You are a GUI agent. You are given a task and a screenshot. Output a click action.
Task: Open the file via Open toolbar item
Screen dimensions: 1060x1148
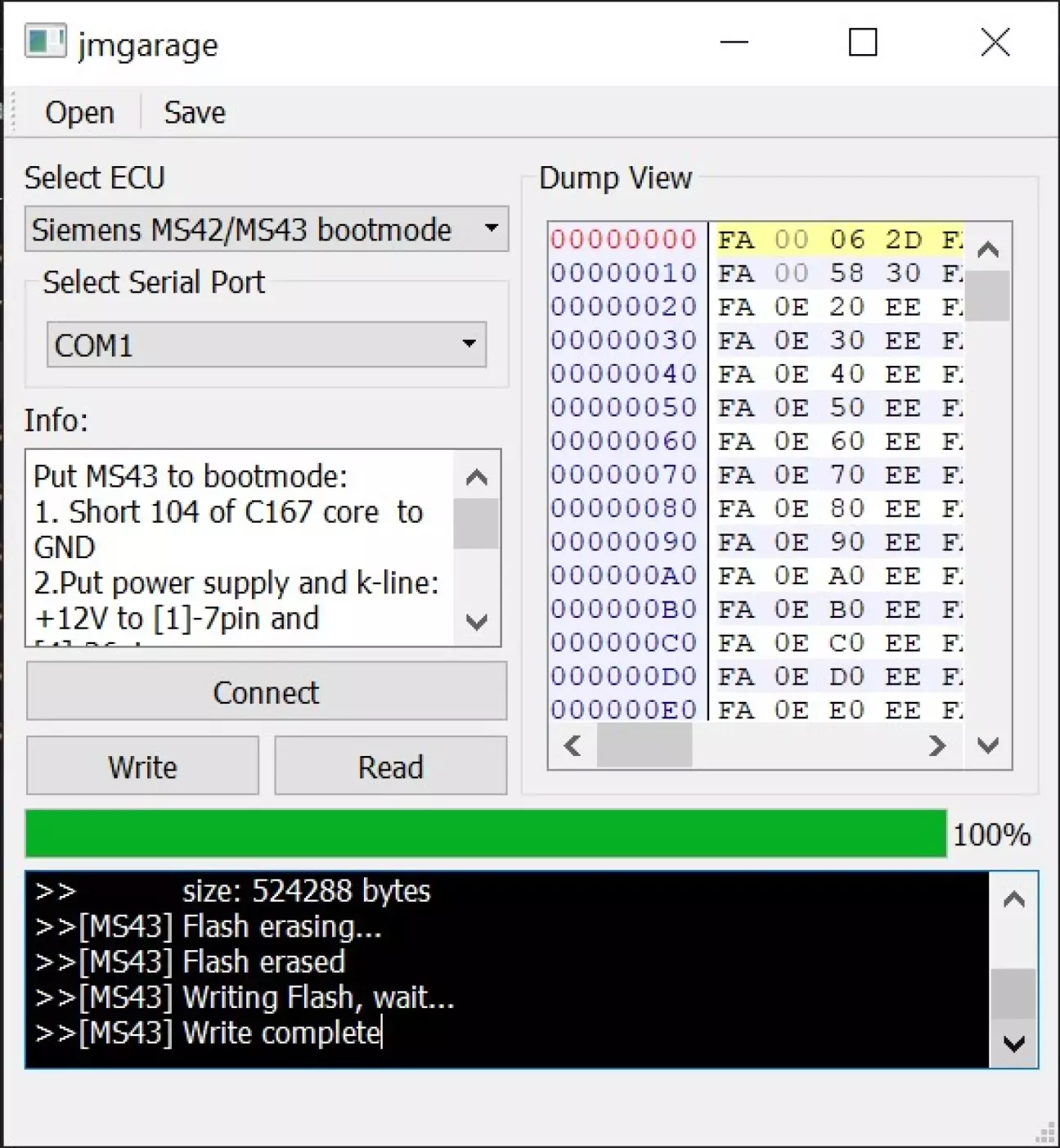pos(79,112)
